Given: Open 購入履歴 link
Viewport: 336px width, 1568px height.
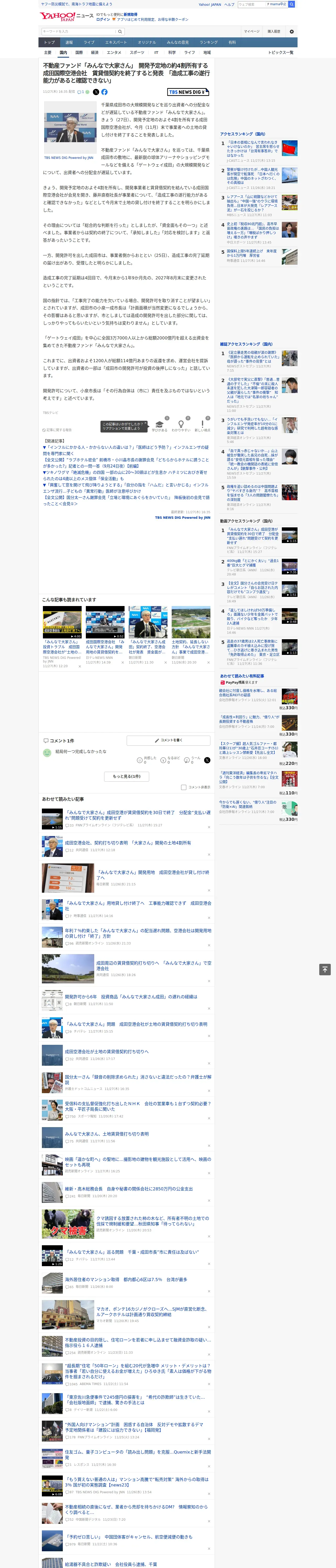Looking at the screenshot, I should 274,32.
